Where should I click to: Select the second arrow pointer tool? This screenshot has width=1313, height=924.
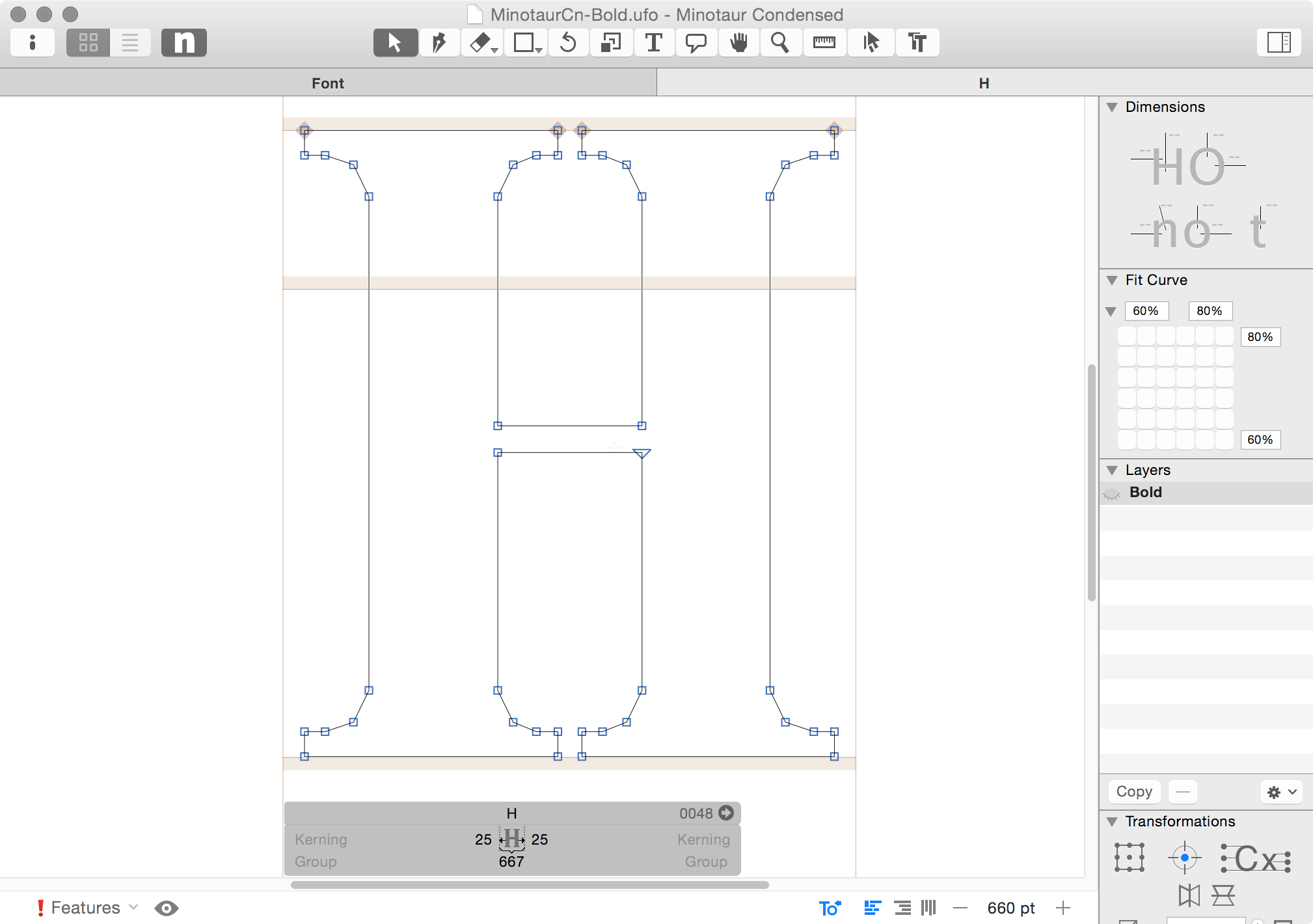pyautogui.click(x=871, y=43)
